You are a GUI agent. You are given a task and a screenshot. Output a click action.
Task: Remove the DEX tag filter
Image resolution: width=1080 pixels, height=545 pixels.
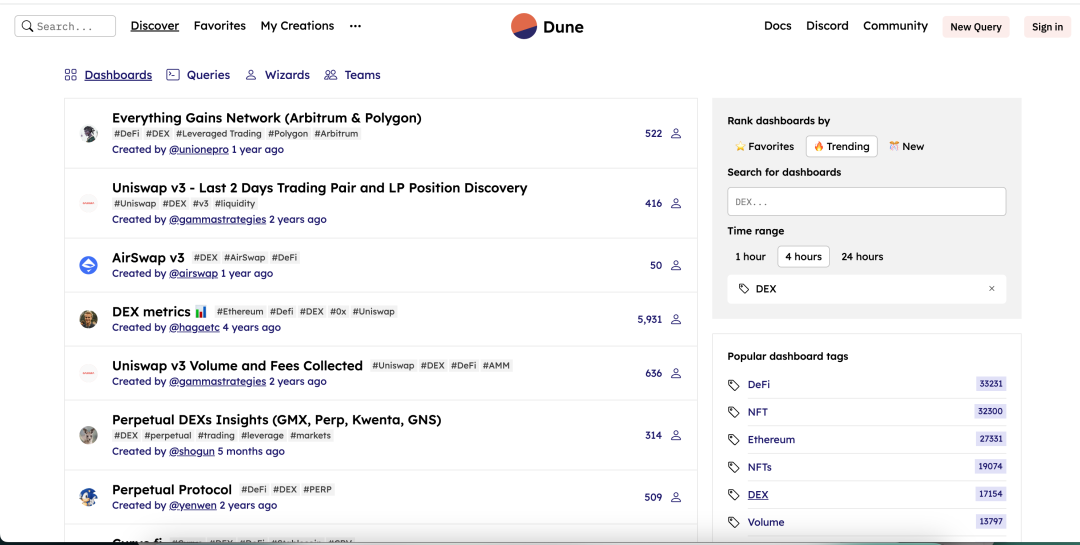(992, 289)
